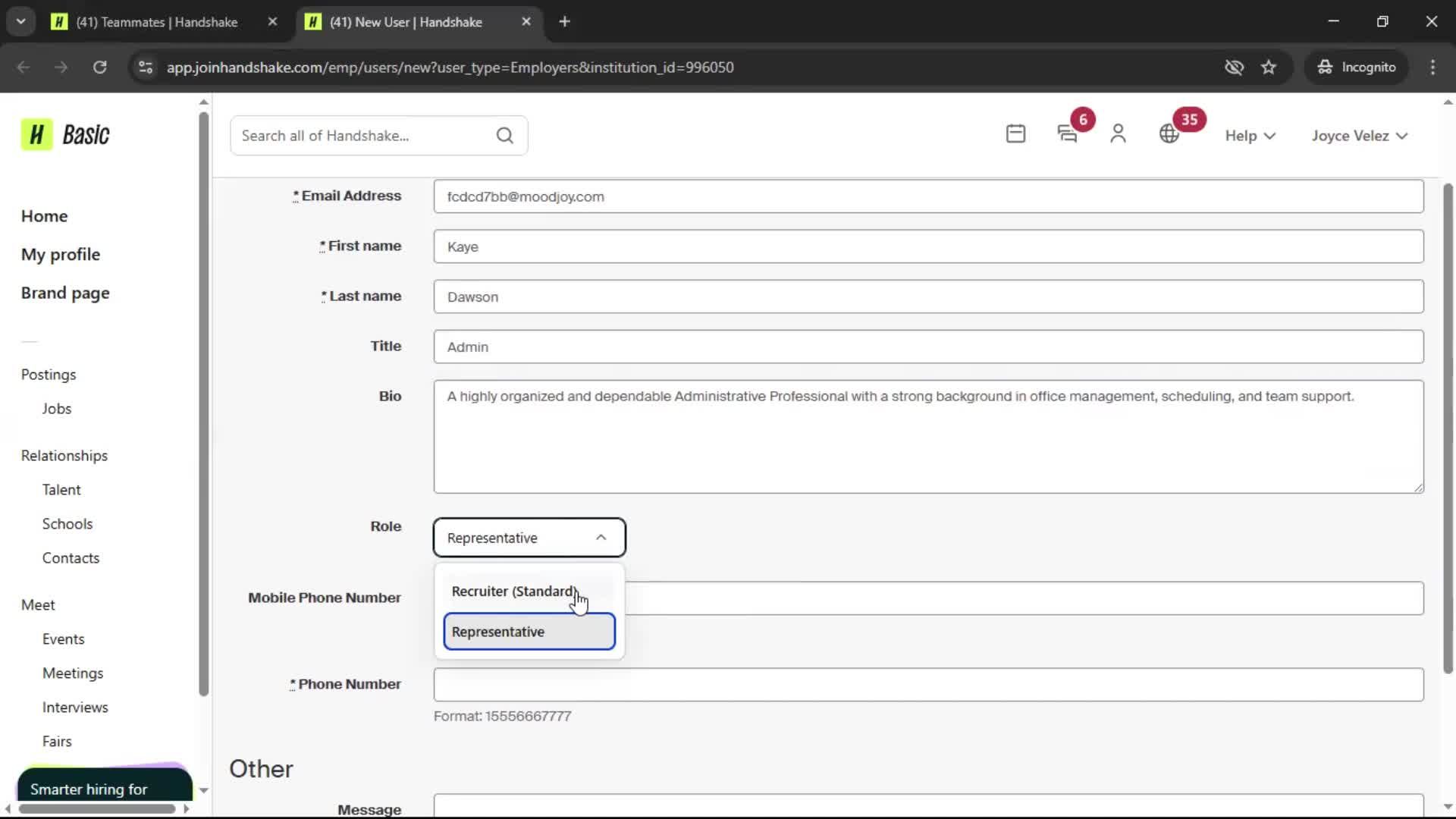Choose Representative option in role list

point(529,632)
